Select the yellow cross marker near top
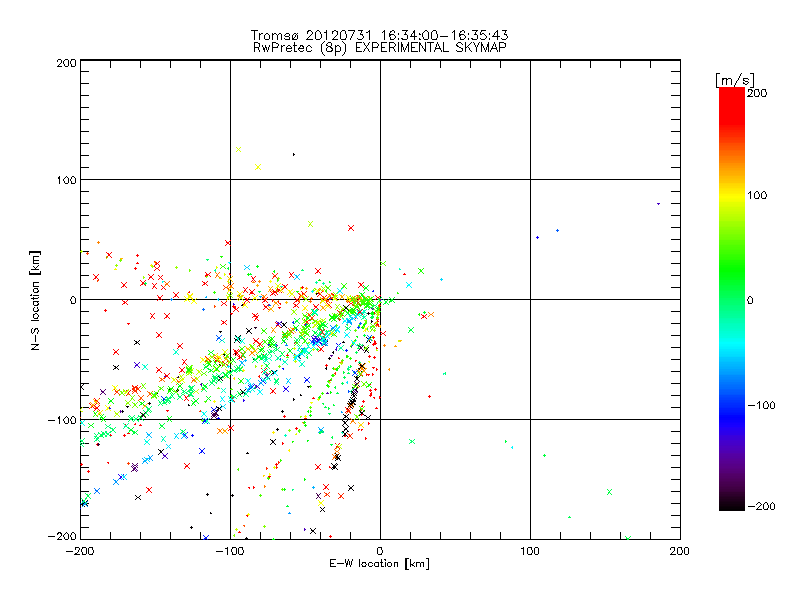This screenshot has height=600, width=800. pyautogui.click(x=258, y=167)
